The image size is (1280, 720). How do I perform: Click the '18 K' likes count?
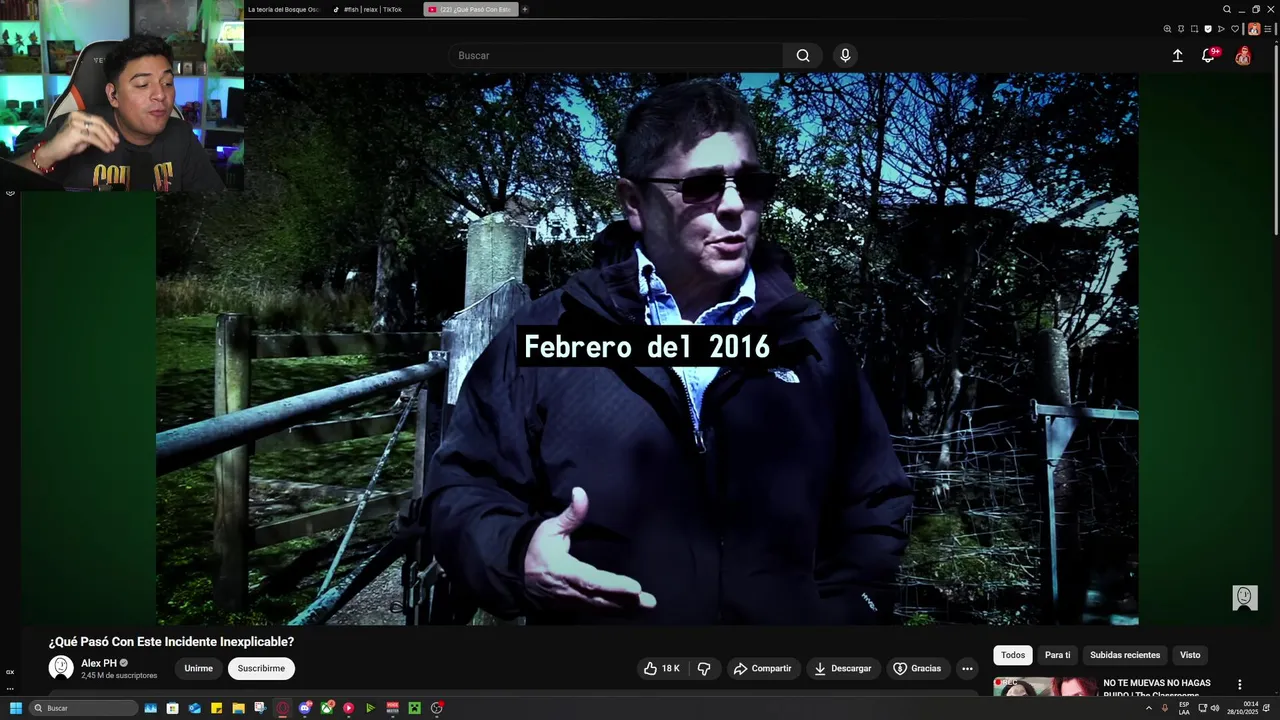pos(670,668)
